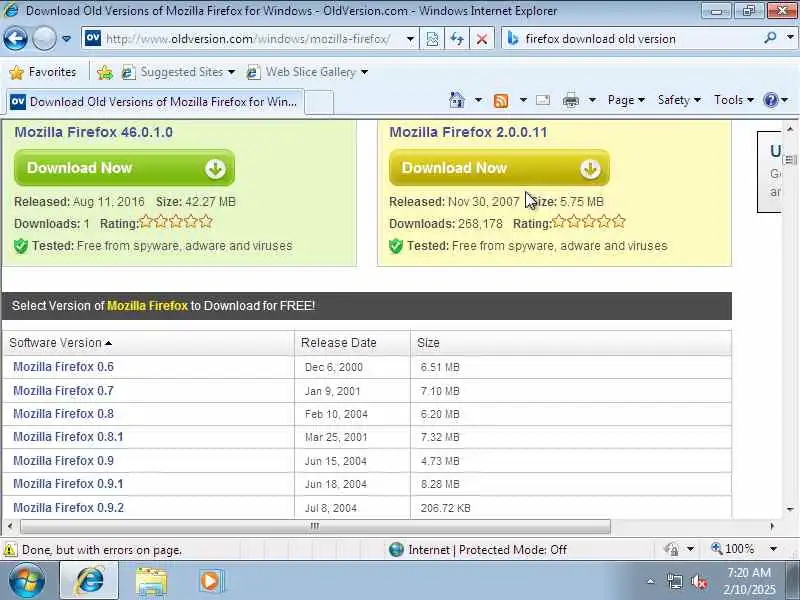Click the status bar privacy report icon
The height and width of the screenshot is (600, 800).
coord(671,549)
